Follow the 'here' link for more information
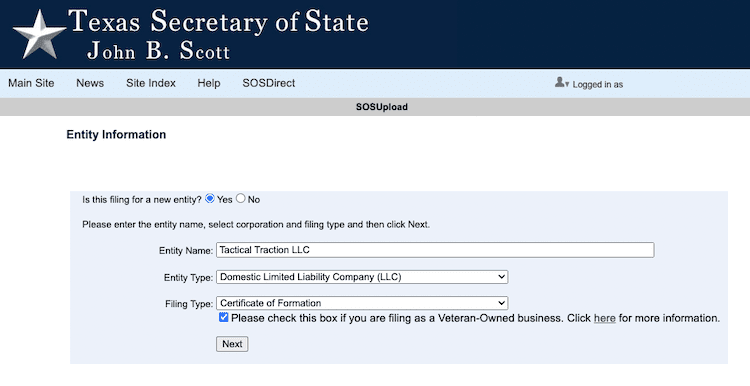This screenshot has height=386, width=750. point(605,318)
